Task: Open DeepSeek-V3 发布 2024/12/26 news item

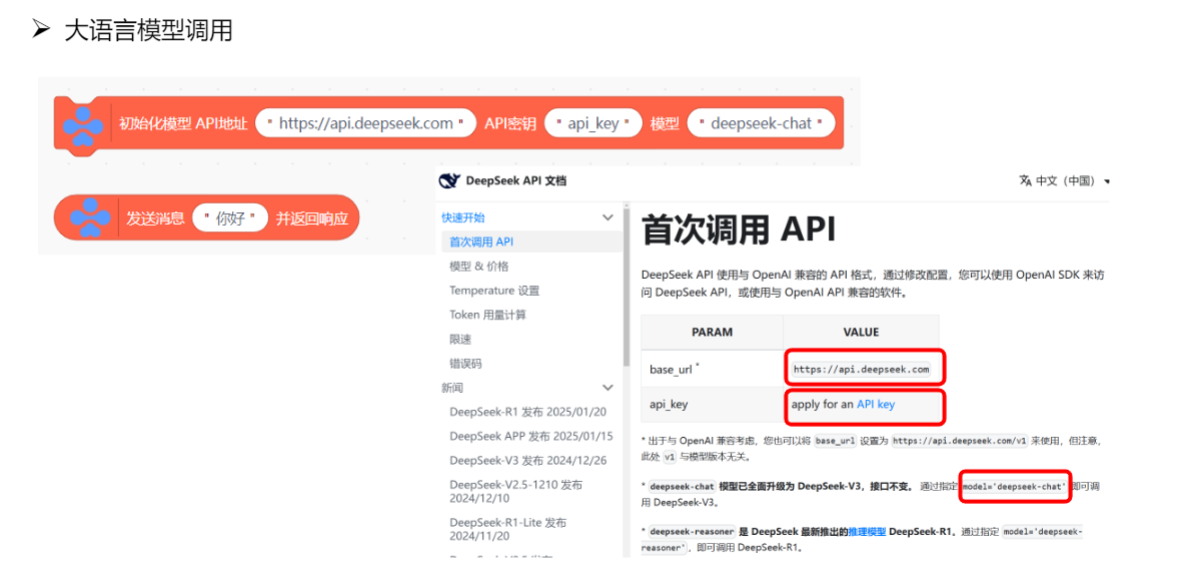Action: pyautogui.click(x=530, y=460)
